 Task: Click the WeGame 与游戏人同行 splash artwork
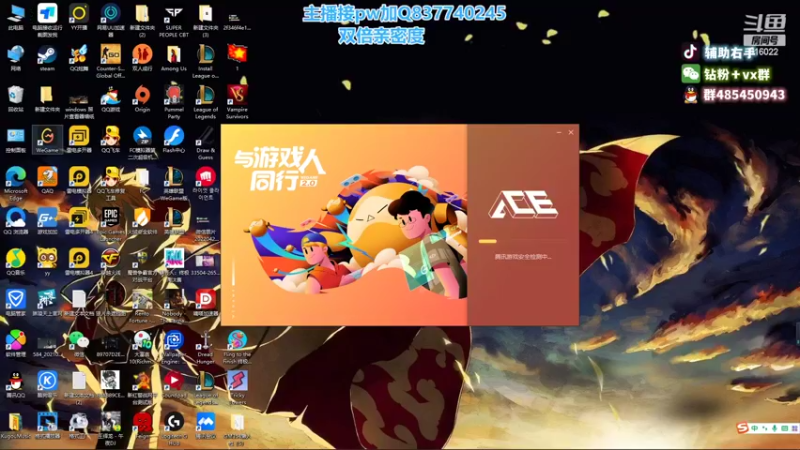tap(344, 224)
